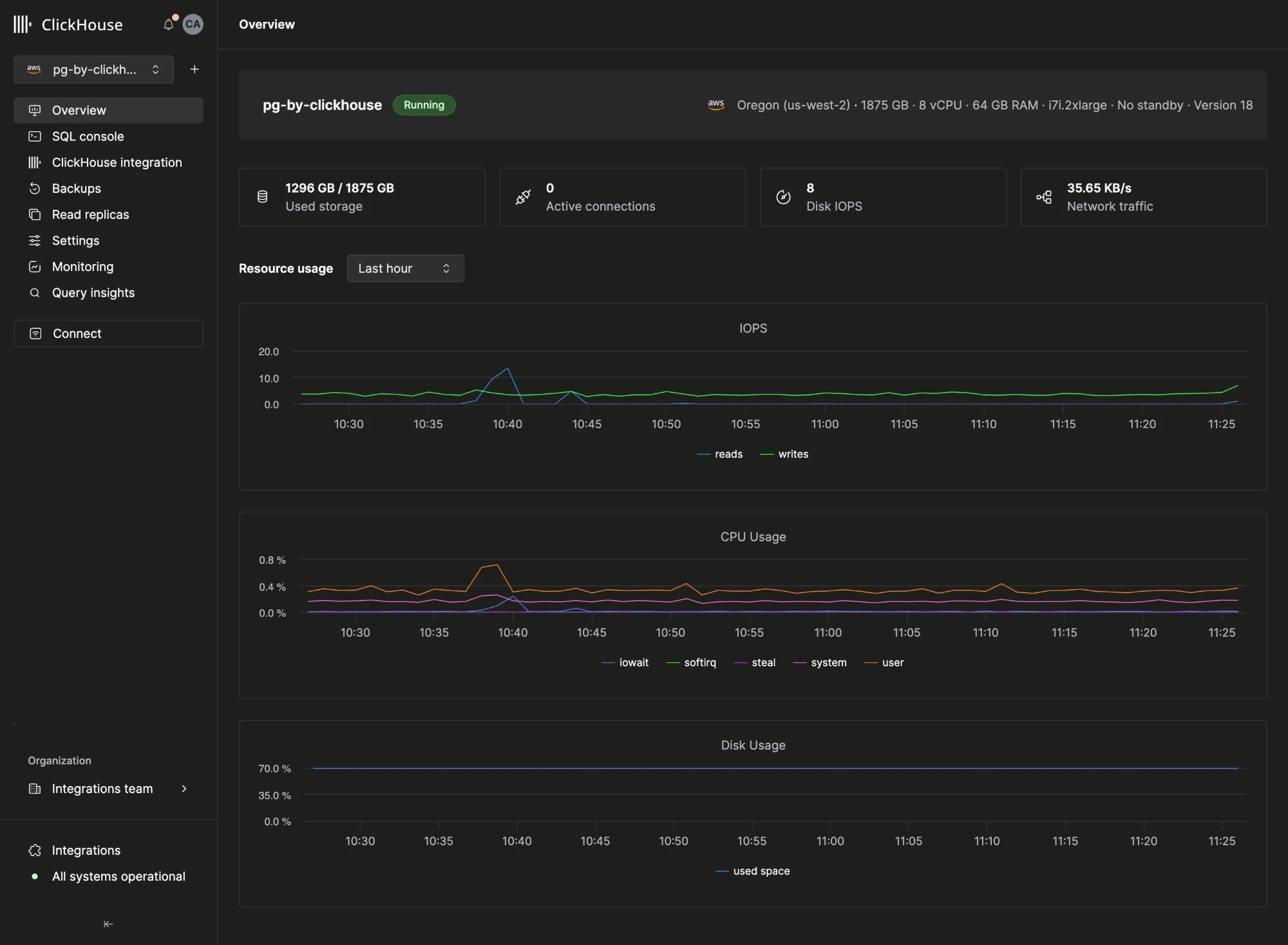Click the Overview page title
The height and width of the screenshot is (945, 1288).
point(267,24)
